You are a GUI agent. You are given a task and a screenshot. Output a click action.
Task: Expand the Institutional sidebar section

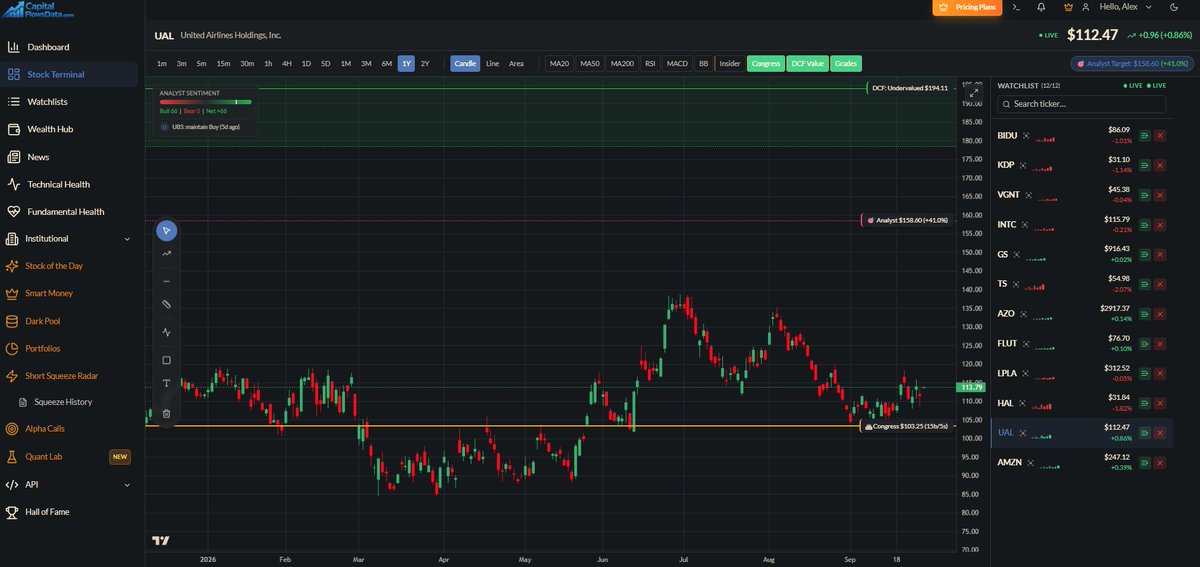pyautogui.click(x=69, y=239)
